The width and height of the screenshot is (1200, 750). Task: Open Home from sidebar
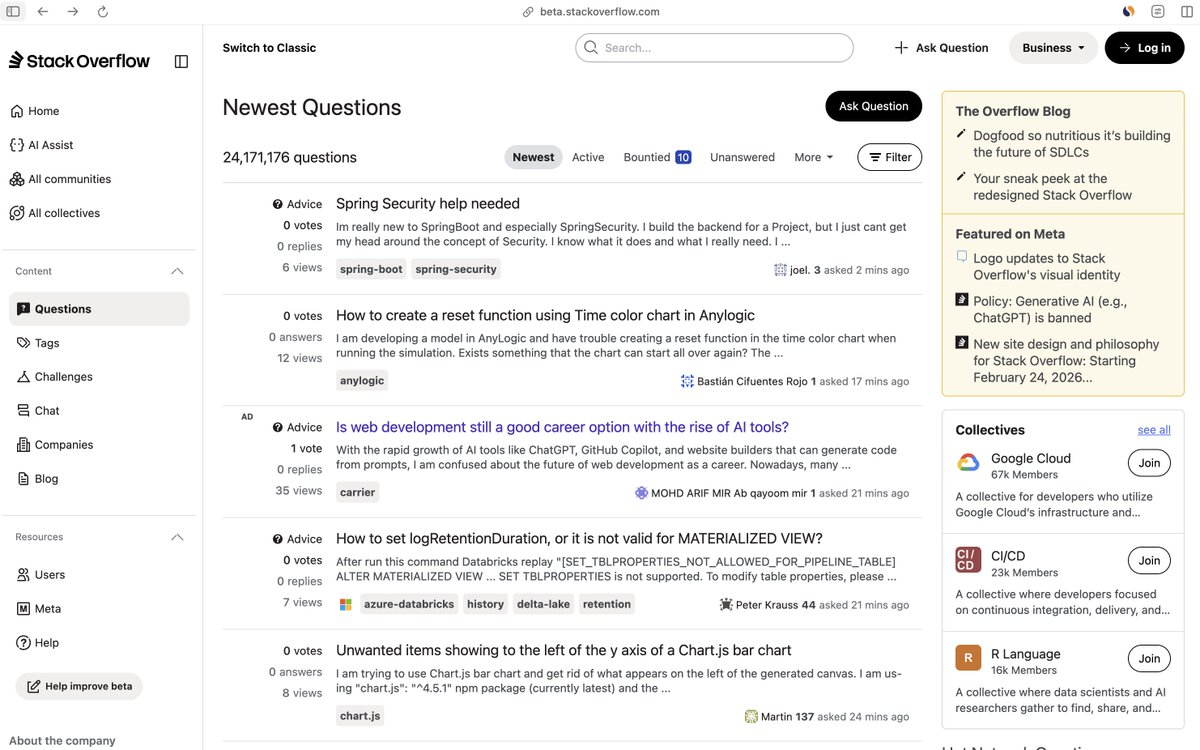click(x=35, y=111)
